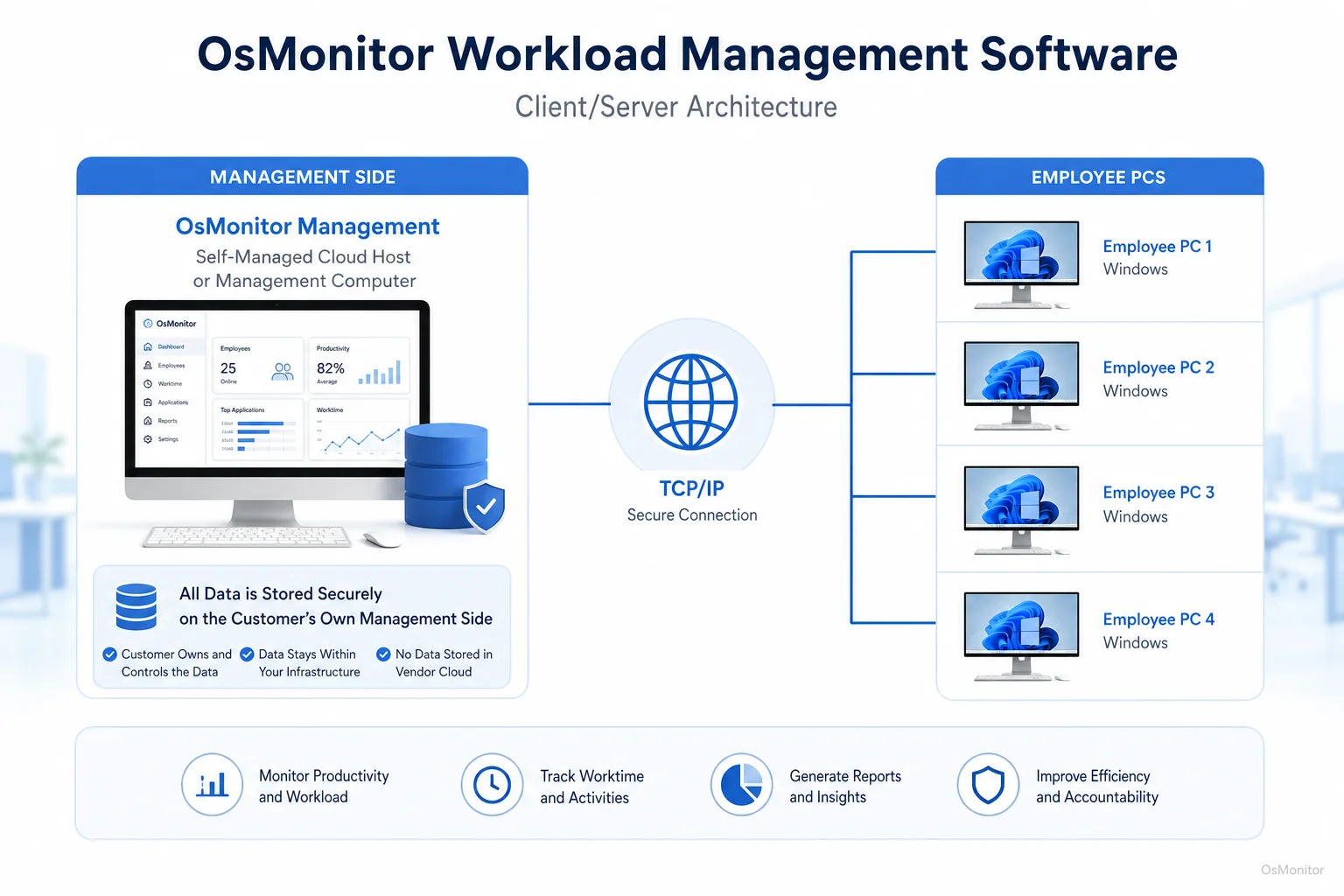1344x896 pixels.
Task: Open Reports in the OsMonitor sidebar
Action: pos(161,421)
